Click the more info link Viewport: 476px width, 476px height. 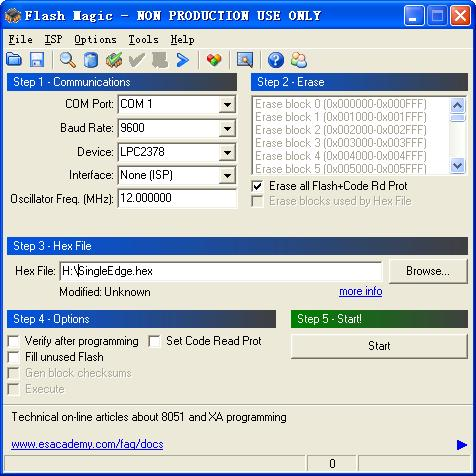click(x=361, y=291)
